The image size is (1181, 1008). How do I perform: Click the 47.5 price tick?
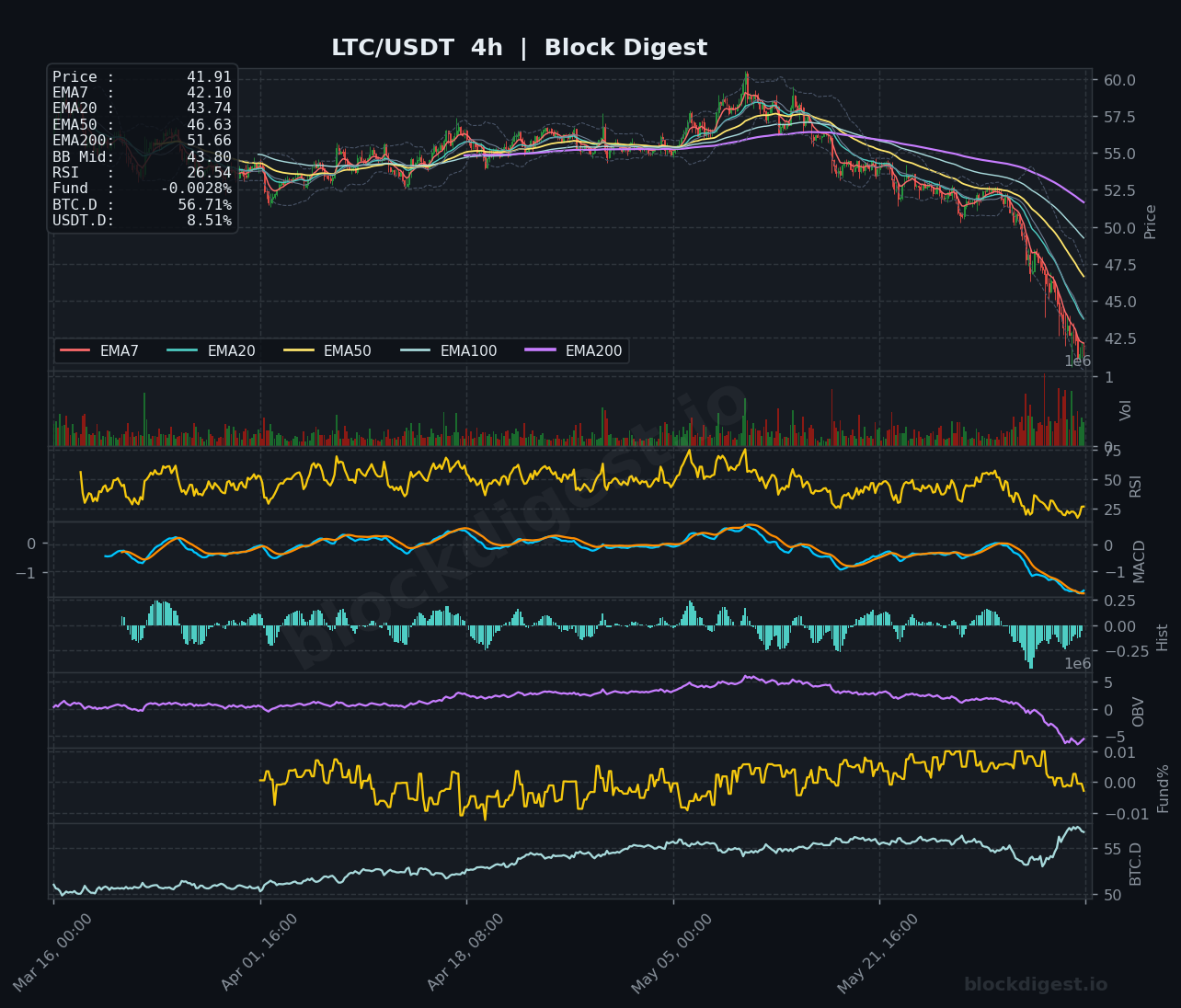coord(1119,265)
